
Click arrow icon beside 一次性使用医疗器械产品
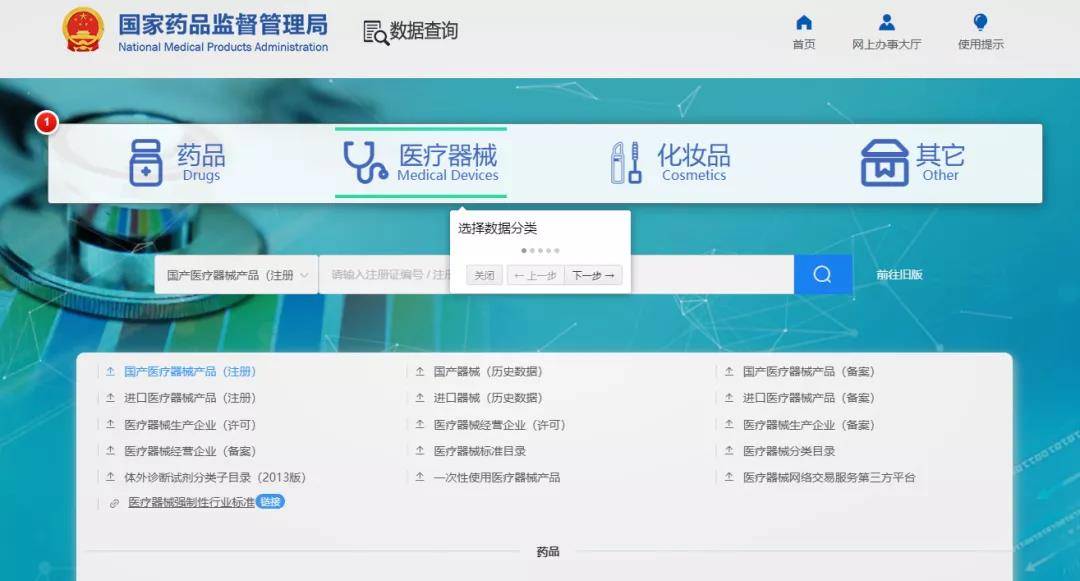pos(419,477)
